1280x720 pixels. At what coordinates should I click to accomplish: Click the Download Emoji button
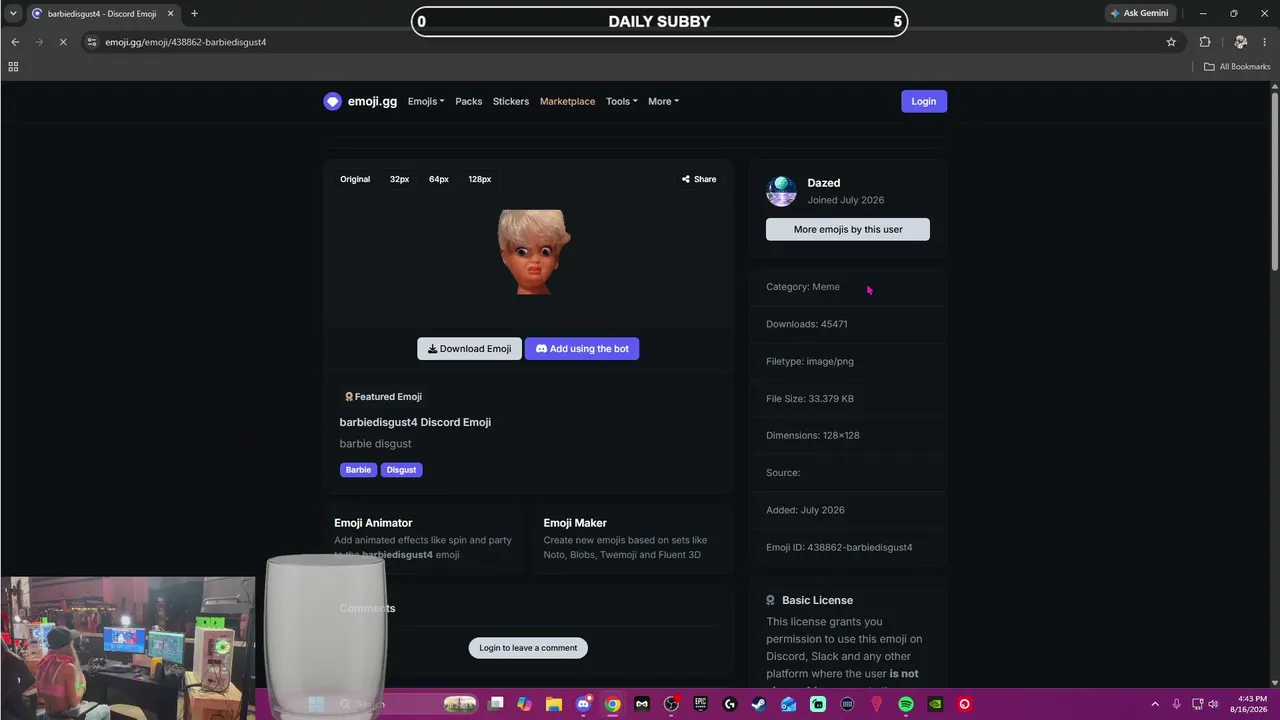[469, 349]
